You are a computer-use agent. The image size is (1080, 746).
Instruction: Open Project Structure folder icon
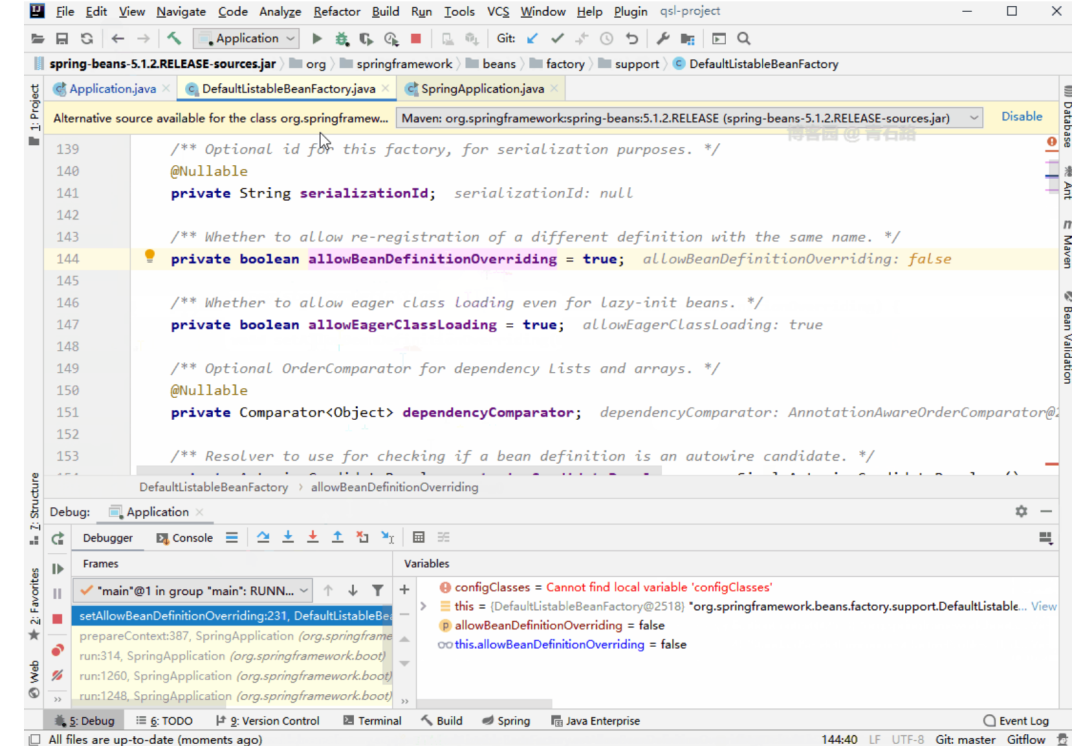(x=687, y=39)
